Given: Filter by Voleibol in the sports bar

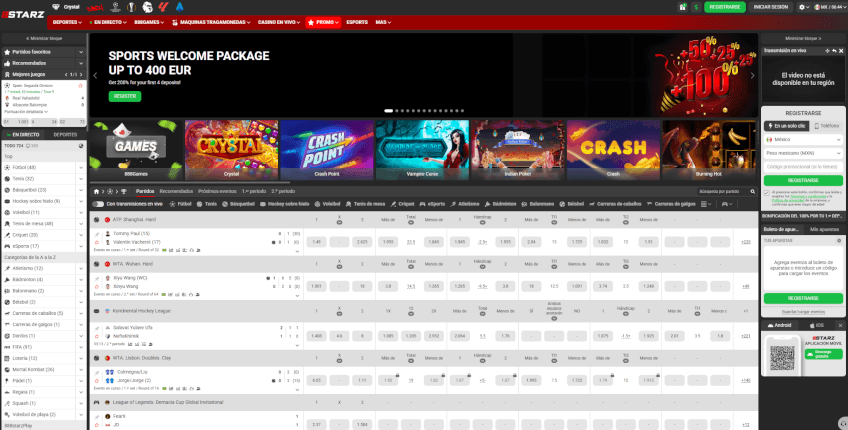Looking at the screenshot, I should [x=327, y=204].
